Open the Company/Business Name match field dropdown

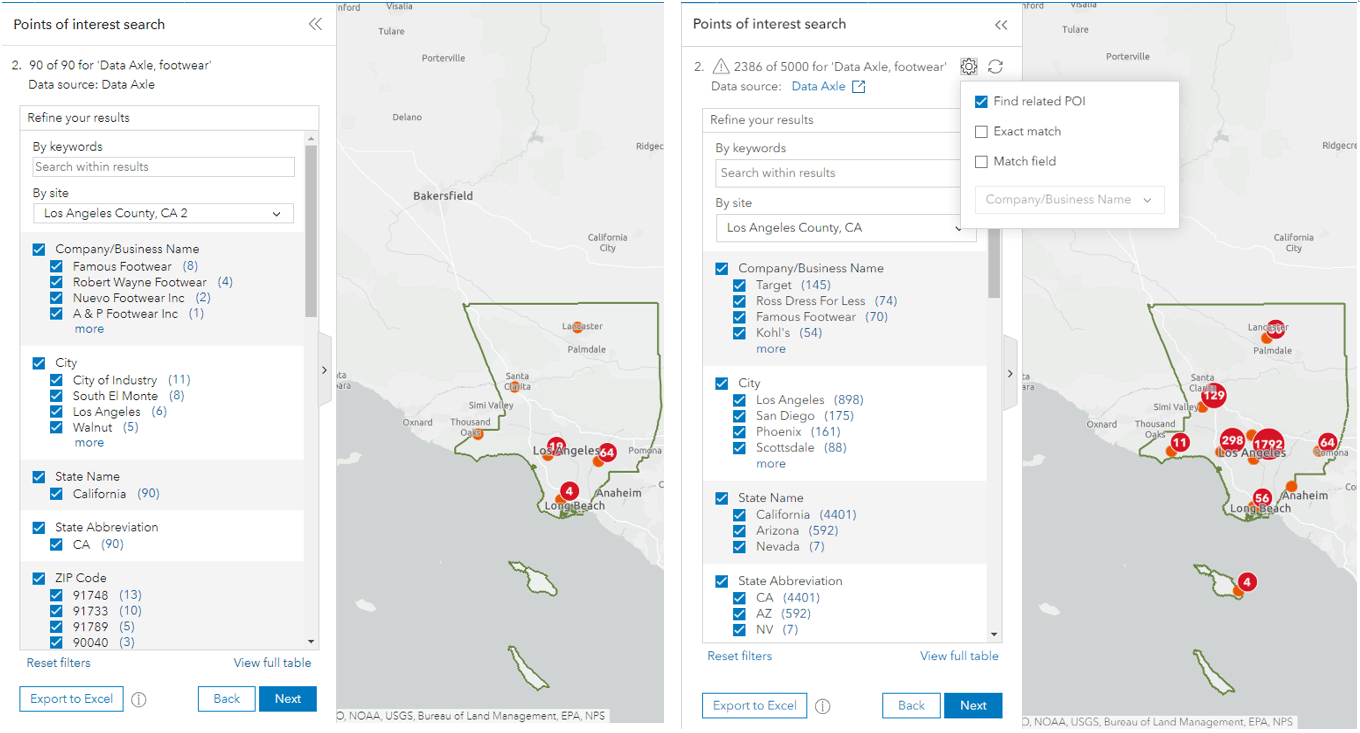click(1068, 199)
